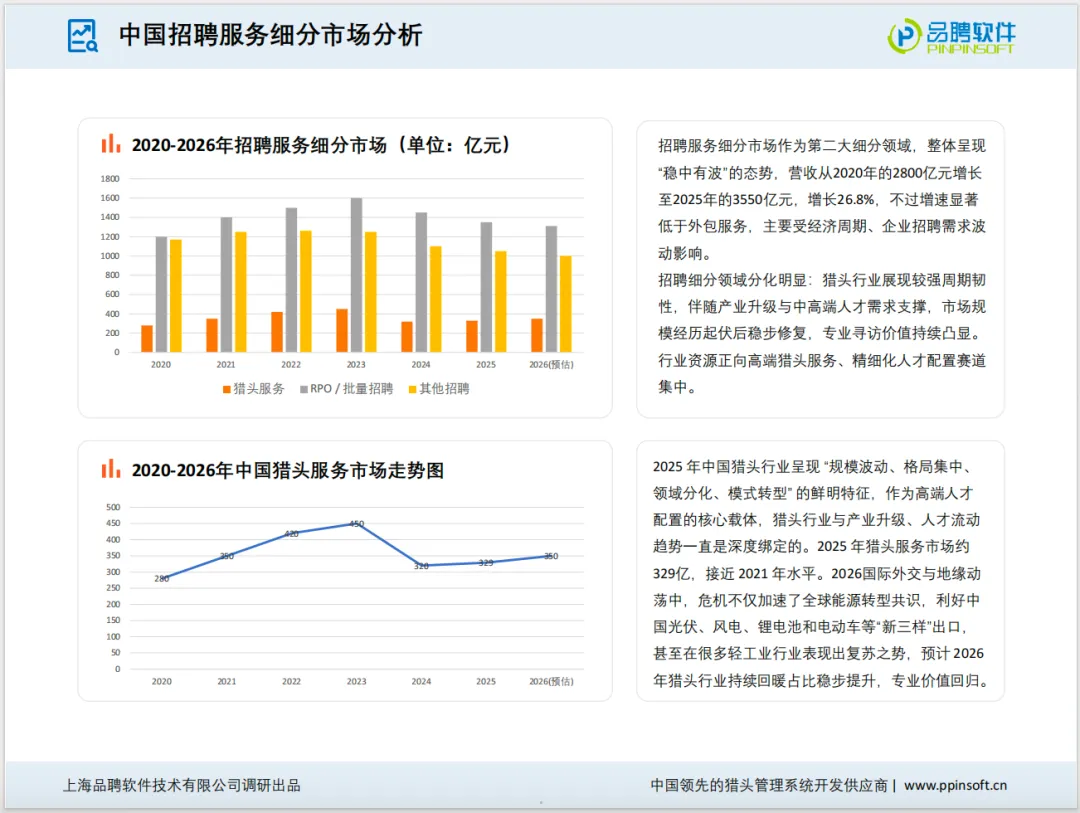Viewport: 1080px width, 813px height.
Task: Click the RPO / 批量招聘 legend label
Action: point(351,389)
